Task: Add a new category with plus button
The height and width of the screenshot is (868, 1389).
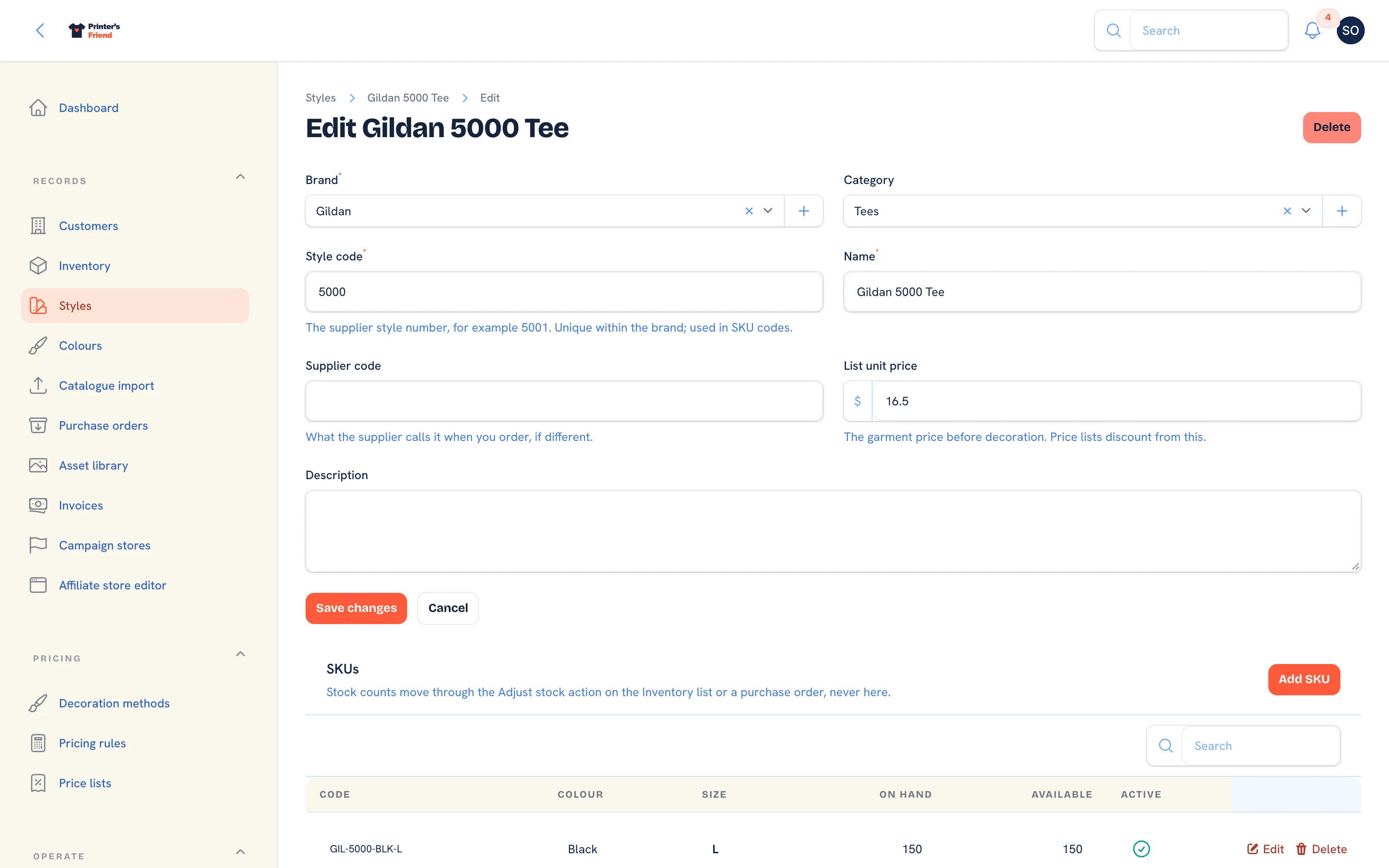Action: pos(1342,211)
